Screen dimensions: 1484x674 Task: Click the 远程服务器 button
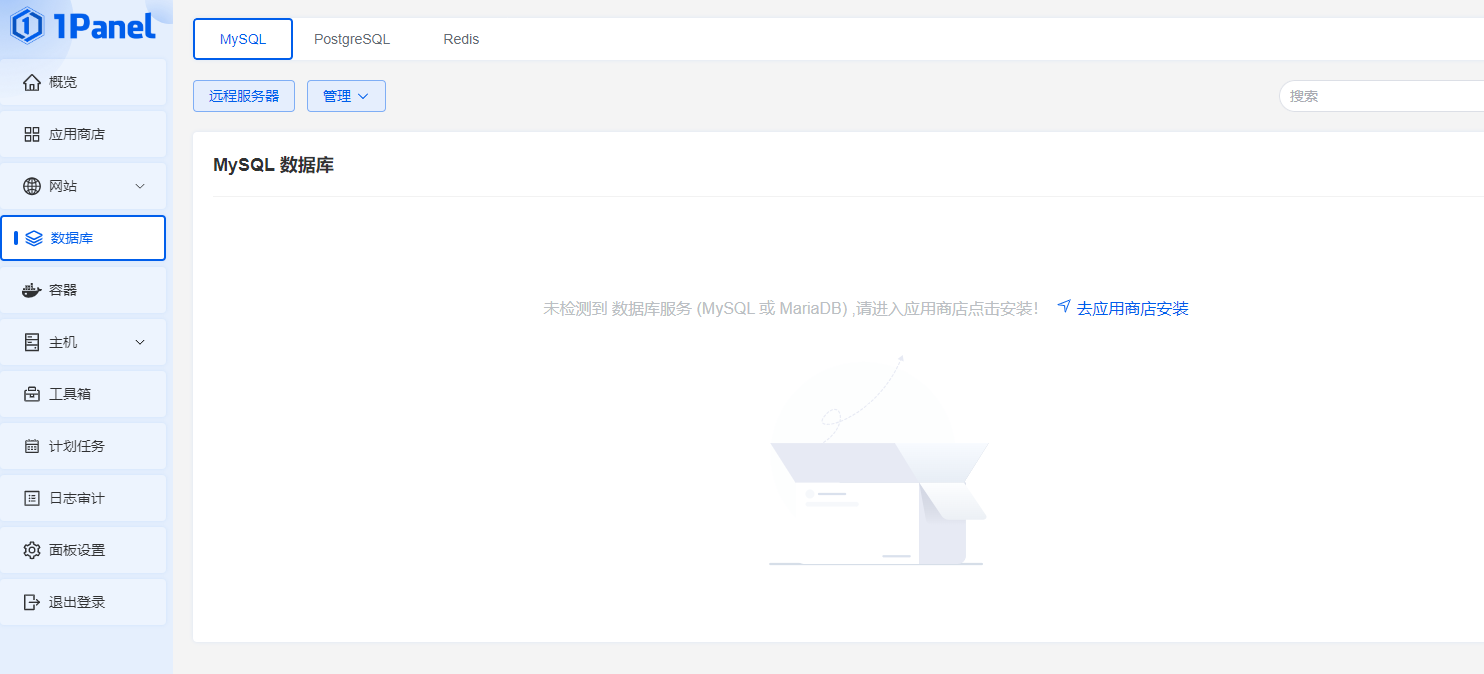244,96
